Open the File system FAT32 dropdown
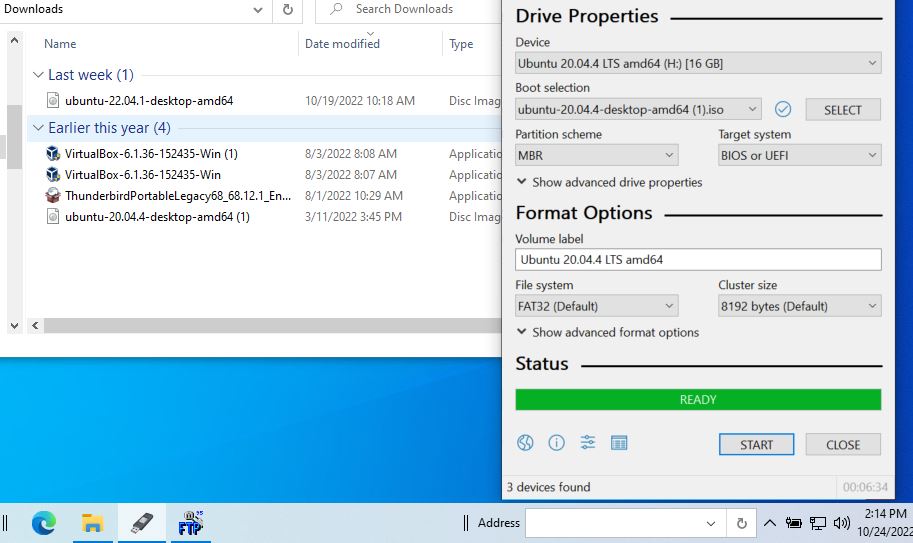913x543 pixels. pyautogui.click(x=596, y=306)
